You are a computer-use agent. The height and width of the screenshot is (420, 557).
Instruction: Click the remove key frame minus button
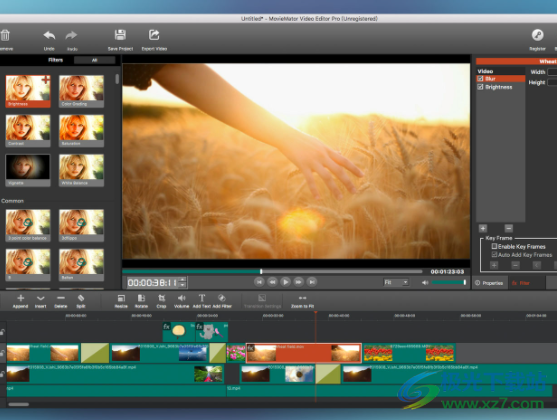(515, 265)
